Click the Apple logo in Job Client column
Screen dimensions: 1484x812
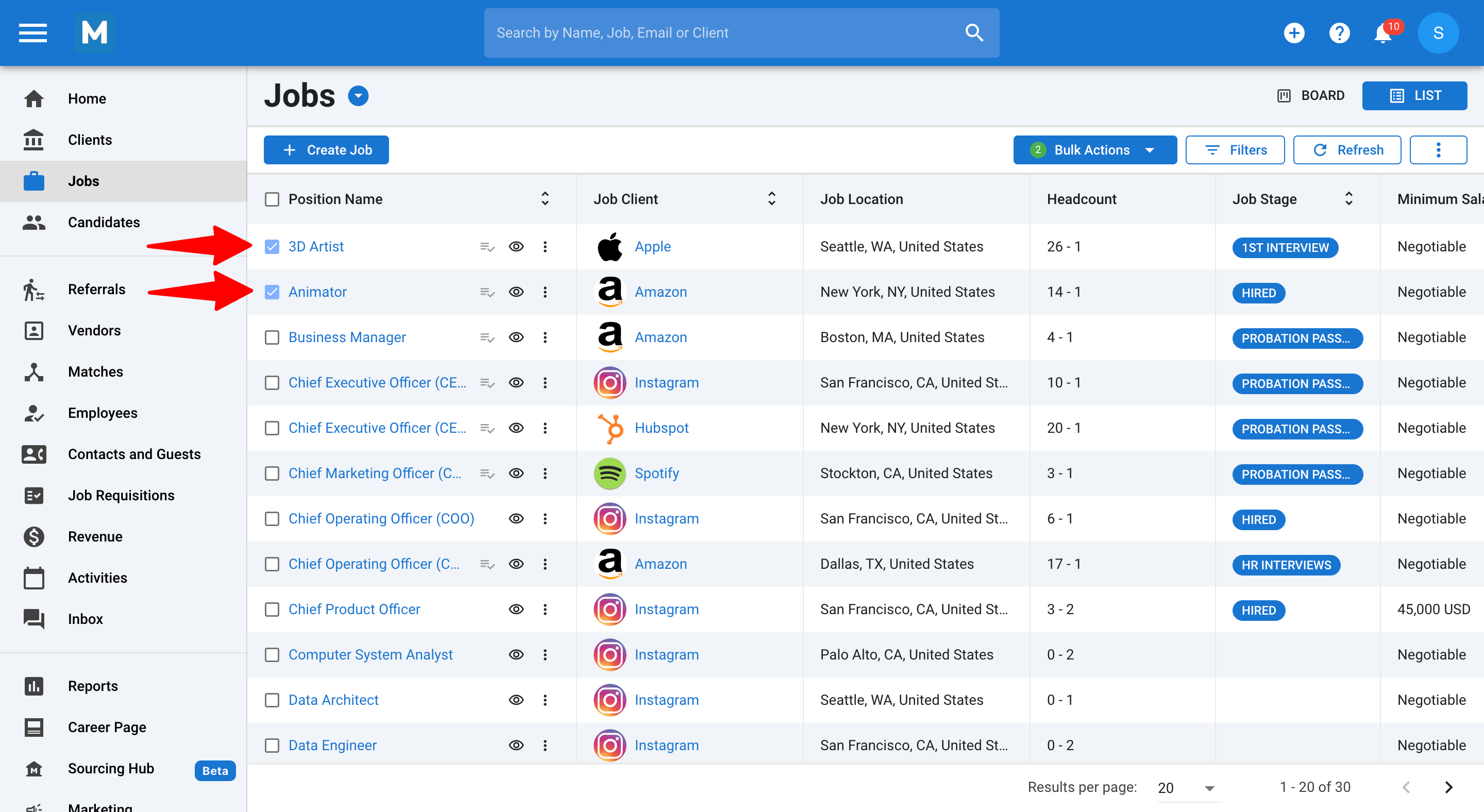point(610,246)
